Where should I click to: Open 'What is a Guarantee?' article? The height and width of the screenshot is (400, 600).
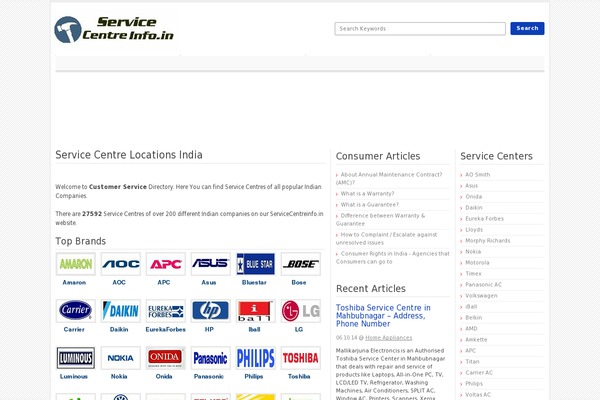coord(370,205)
